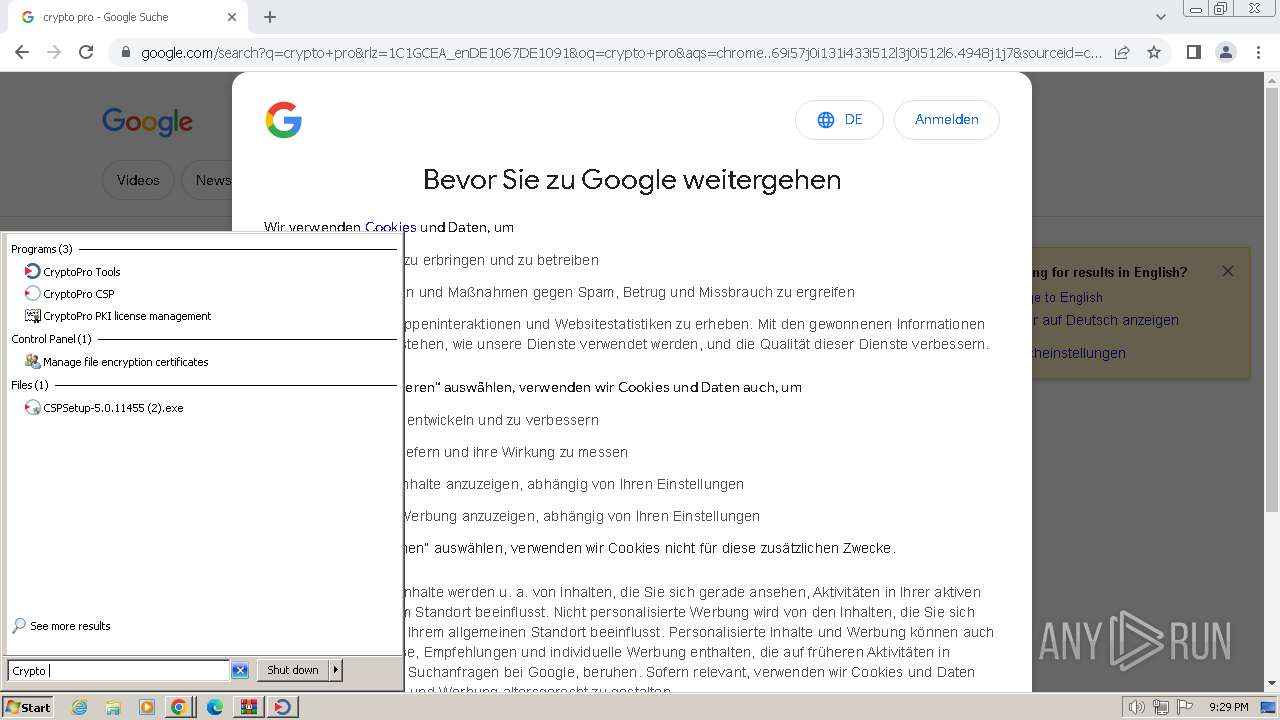Bookmark this page with the star
This screenshot has width=1280, height=720.
click(x=1154, y=52)
